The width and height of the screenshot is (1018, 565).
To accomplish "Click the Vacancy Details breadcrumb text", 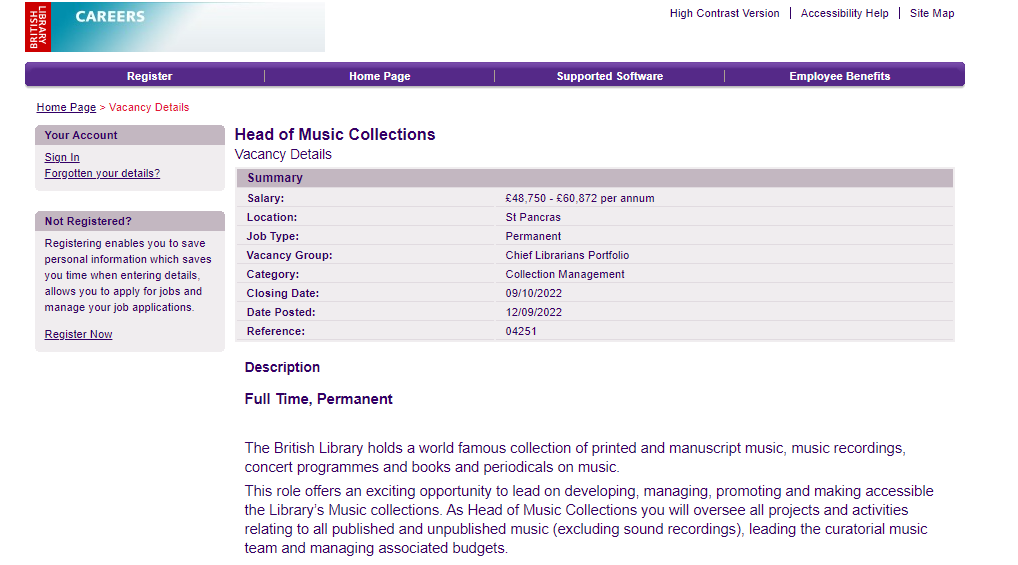I will click(x=149, y=107).
